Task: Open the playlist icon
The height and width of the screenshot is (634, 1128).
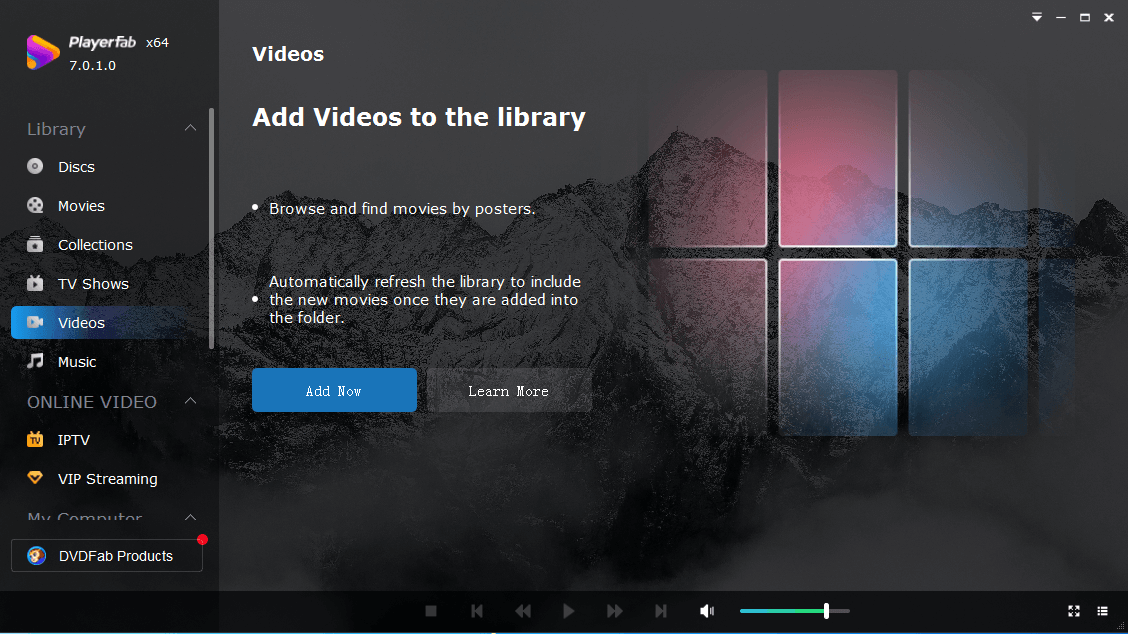Action: [x=1102, y=611]
